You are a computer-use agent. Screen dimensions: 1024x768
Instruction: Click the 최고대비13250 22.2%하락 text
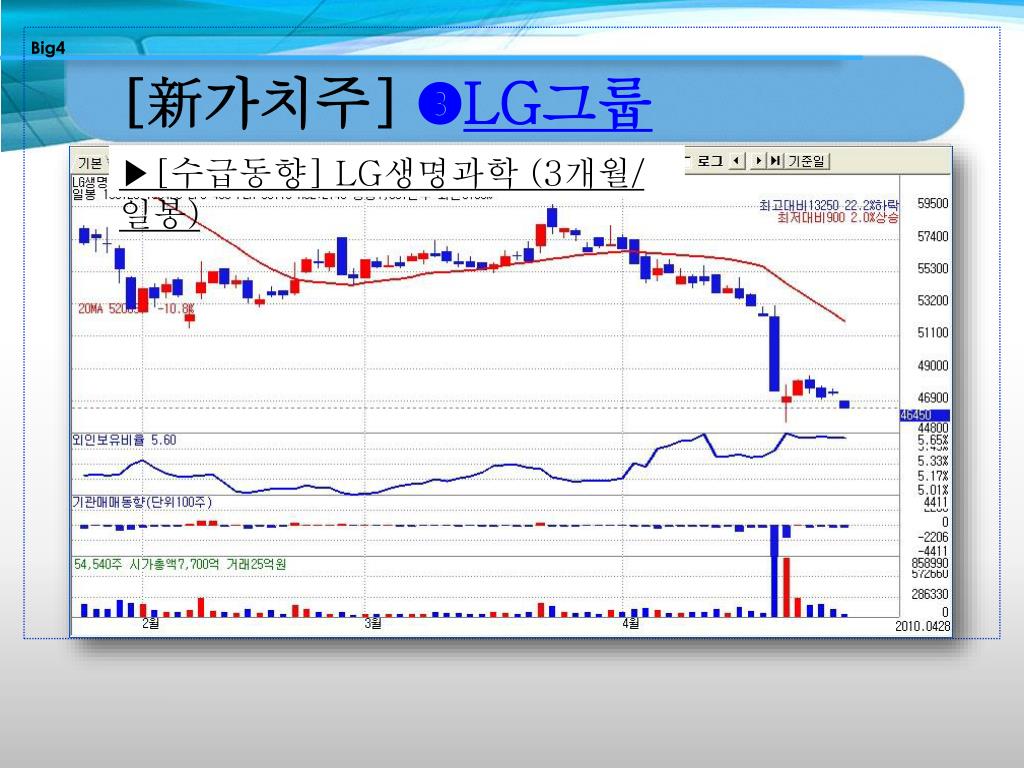pos(829,205)
